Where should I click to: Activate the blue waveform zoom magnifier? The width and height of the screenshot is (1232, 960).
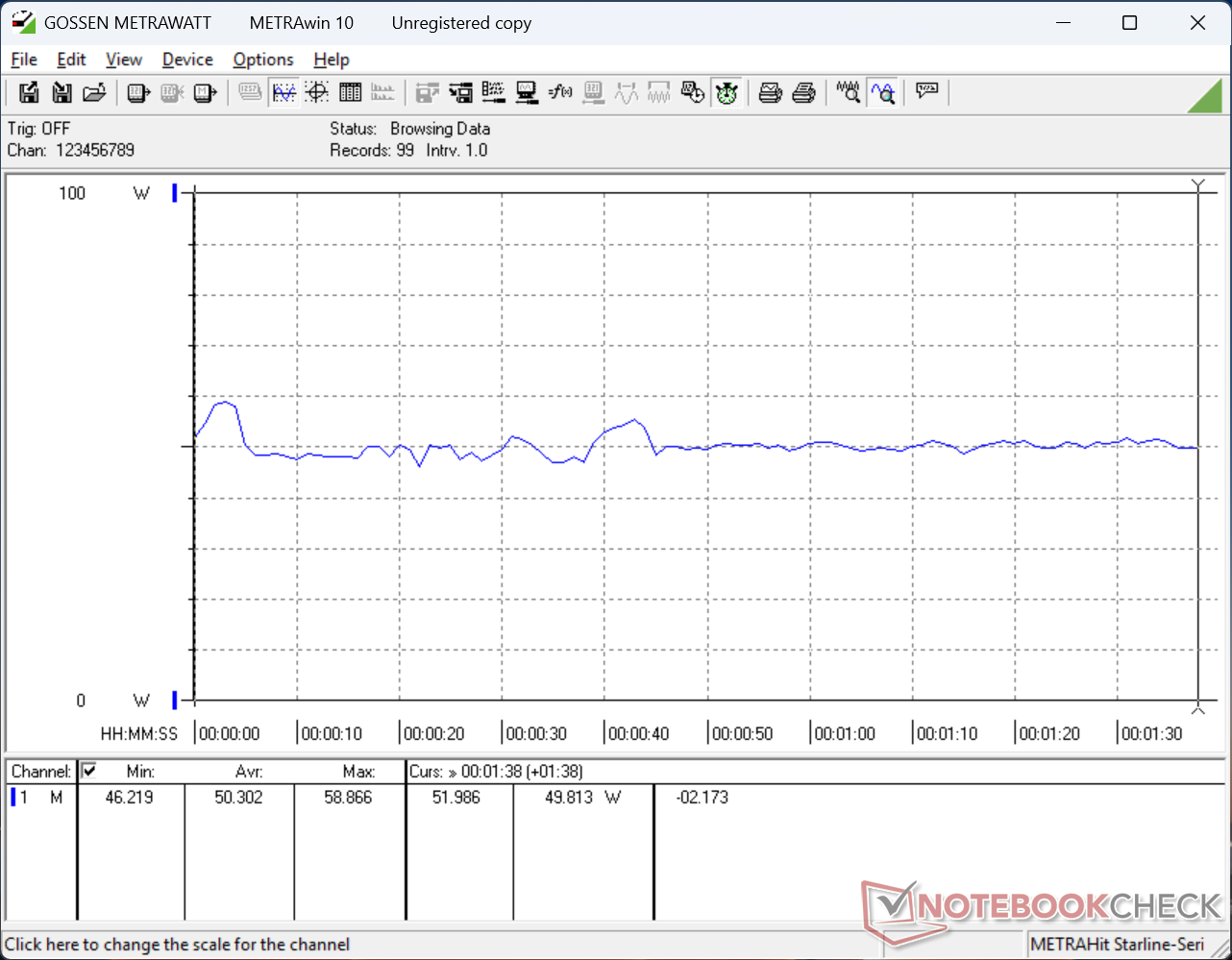pyautogui.click(x=882, y=92)
